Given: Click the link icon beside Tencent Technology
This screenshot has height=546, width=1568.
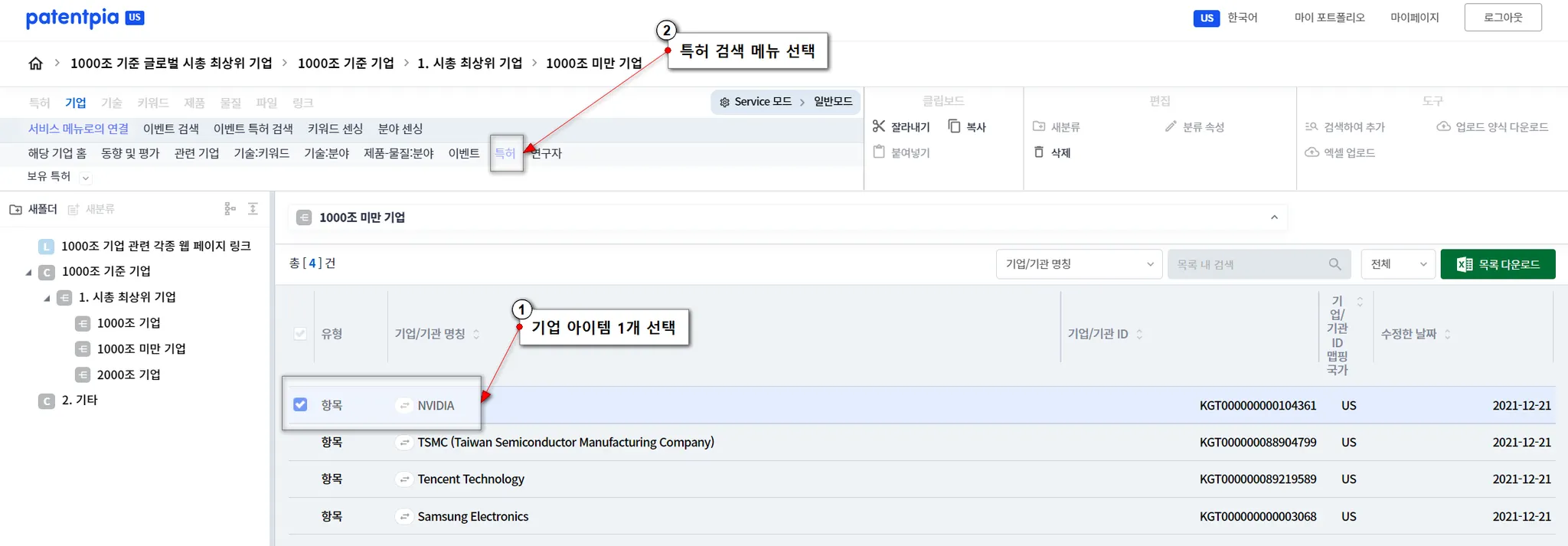Looking at the screenshot, I should coord(403,479).
